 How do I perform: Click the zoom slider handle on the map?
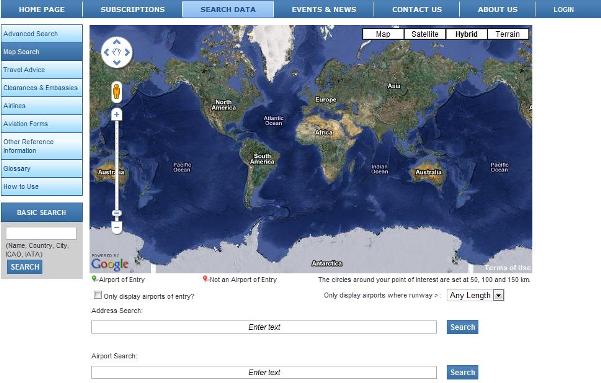coord(117,213)
